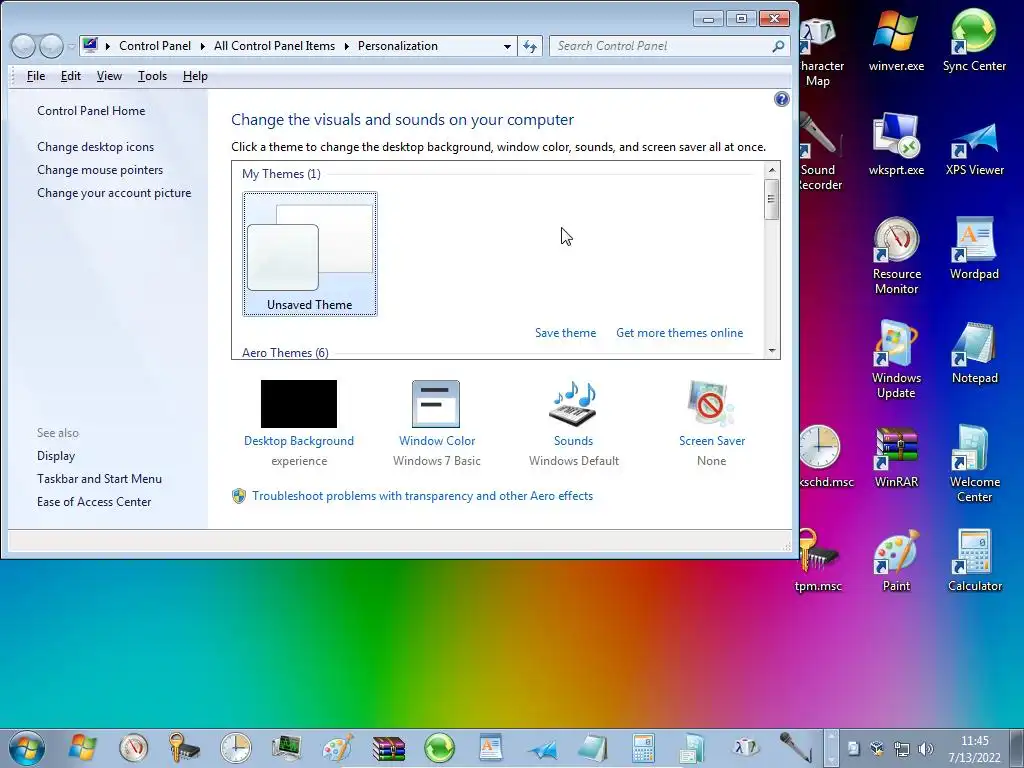
Task: Expand the arrow before Control Panel breadcrumb
Action: coord(107,46)
